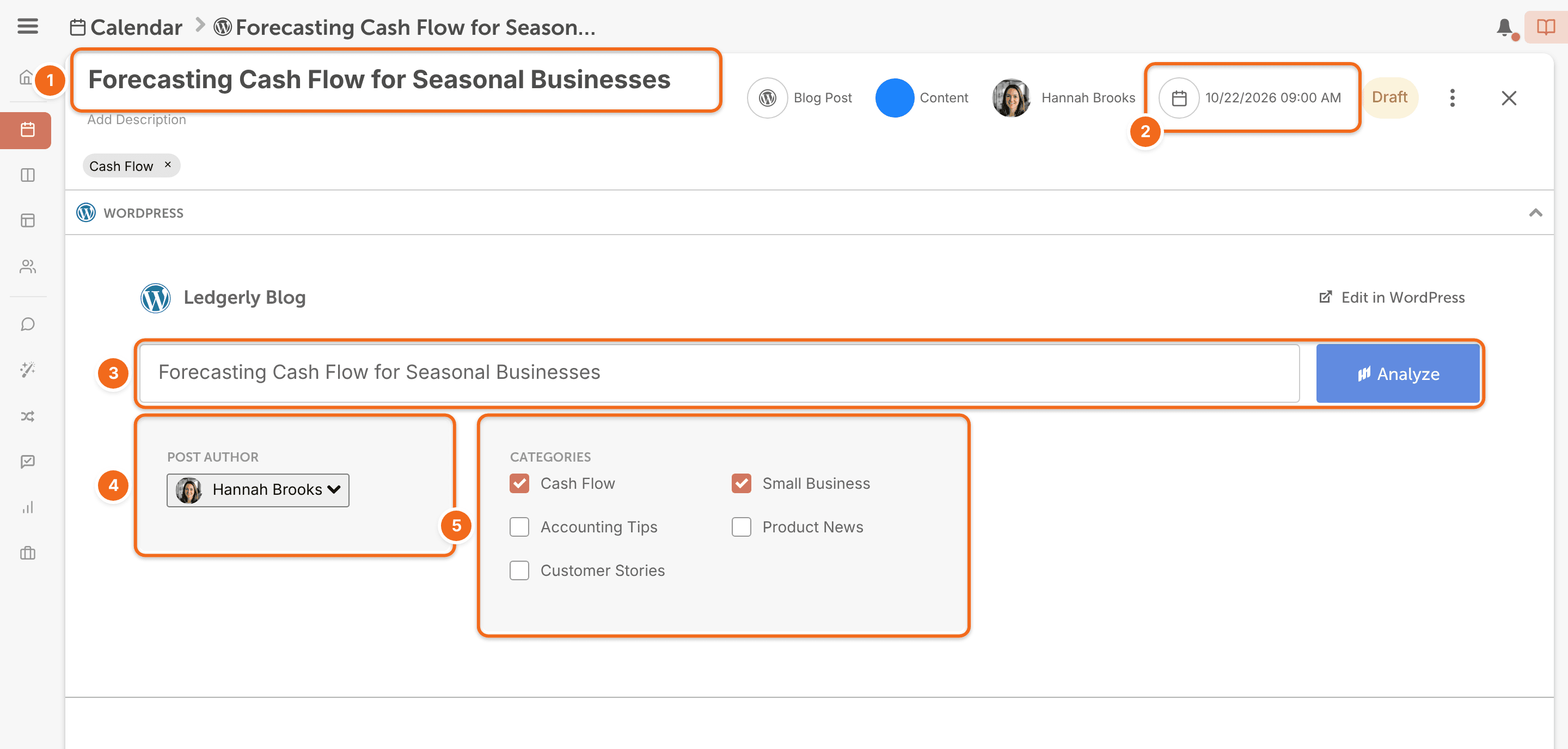
Task: Uncheck the Small Business category
Action: 742,484
